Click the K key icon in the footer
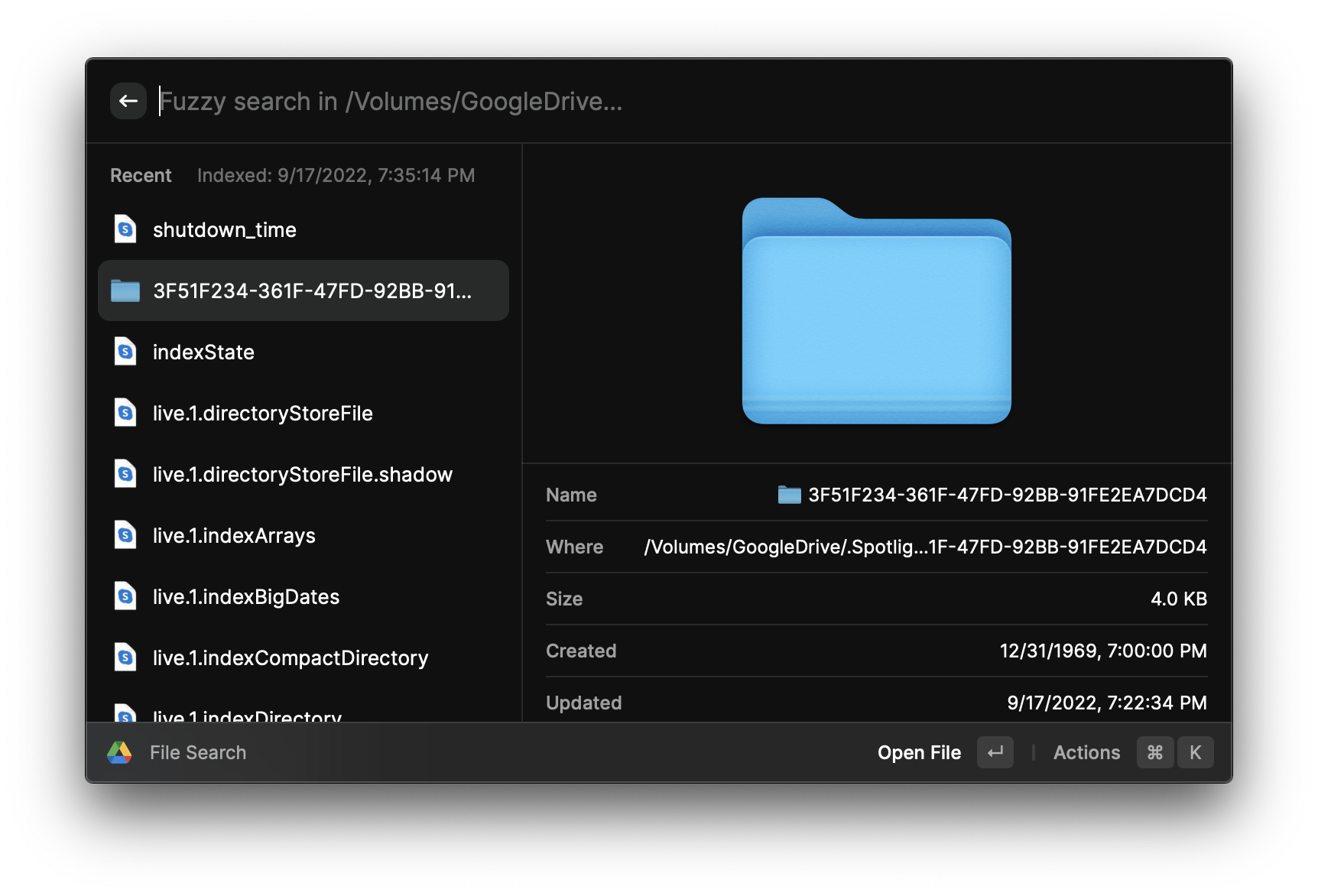1318x896 pixels. coord(1196,752)
